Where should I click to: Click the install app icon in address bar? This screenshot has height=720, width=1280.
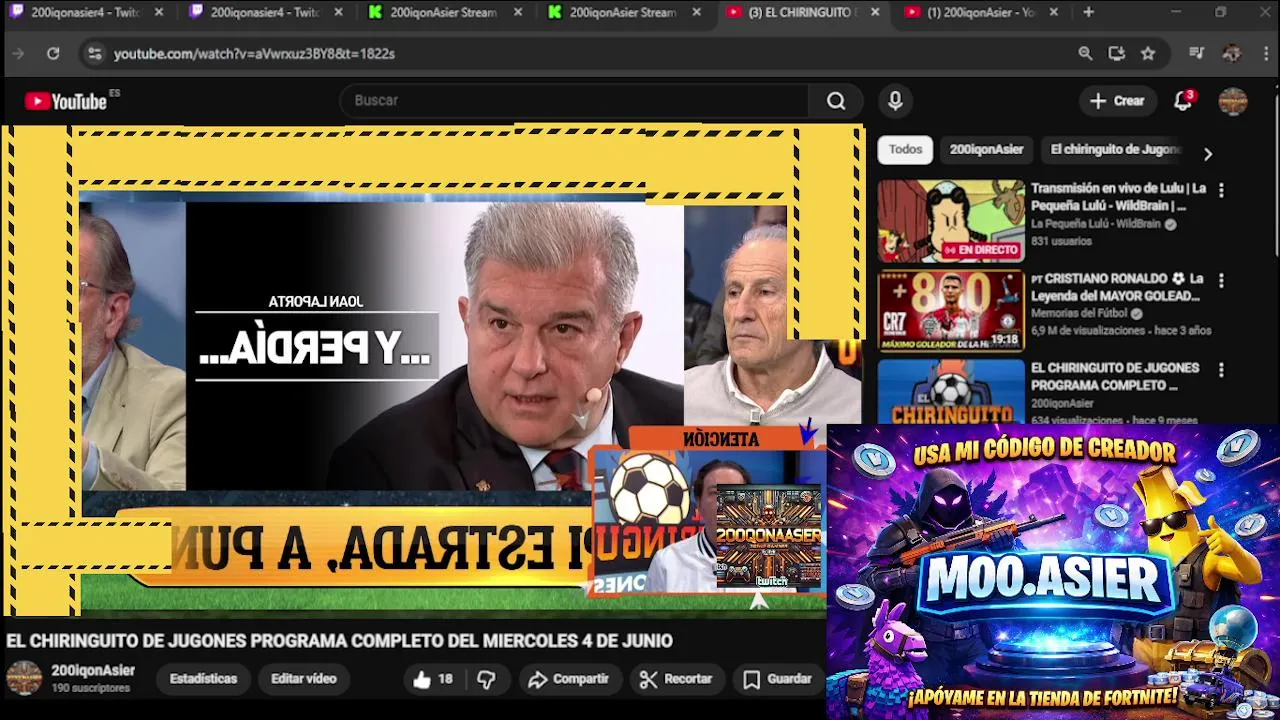1117,54
